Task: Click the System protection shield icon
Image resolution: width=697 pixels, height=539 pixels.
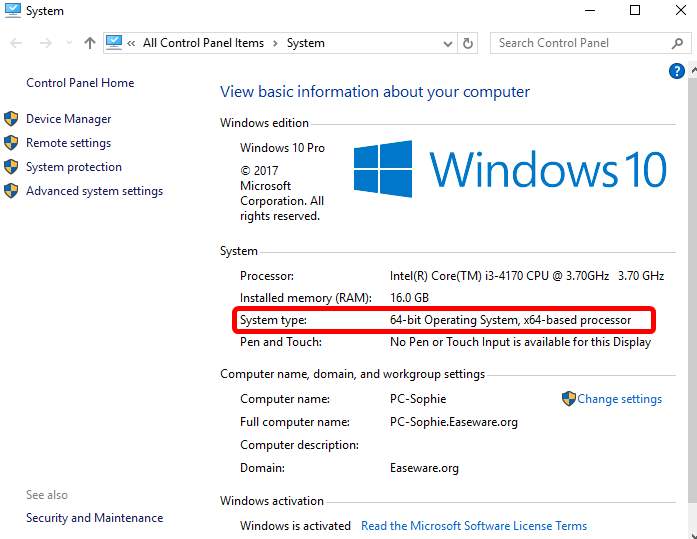Action: [x=11, y=167]
